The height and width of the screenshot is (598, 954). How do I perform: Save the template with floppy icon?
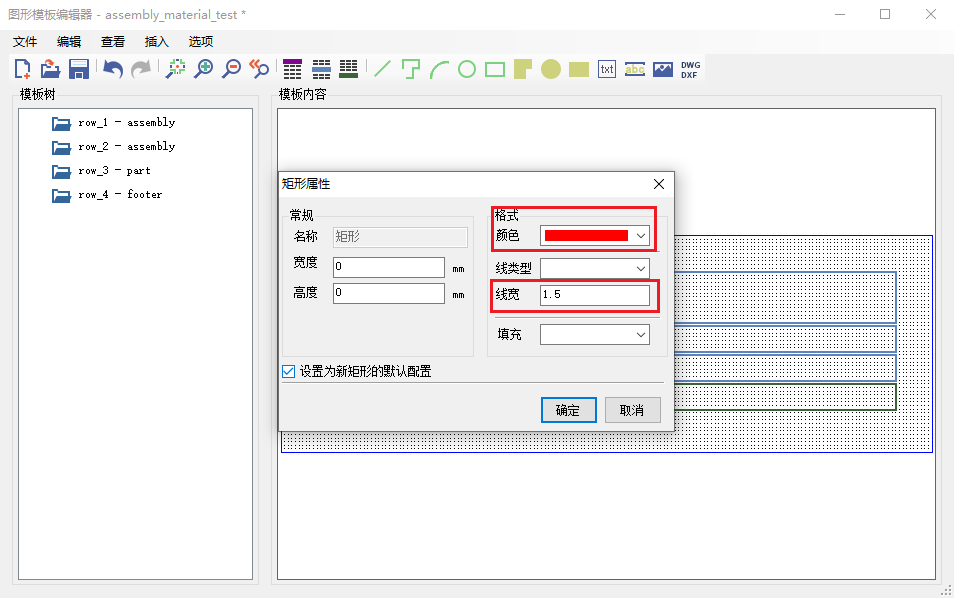coord(79,69)
